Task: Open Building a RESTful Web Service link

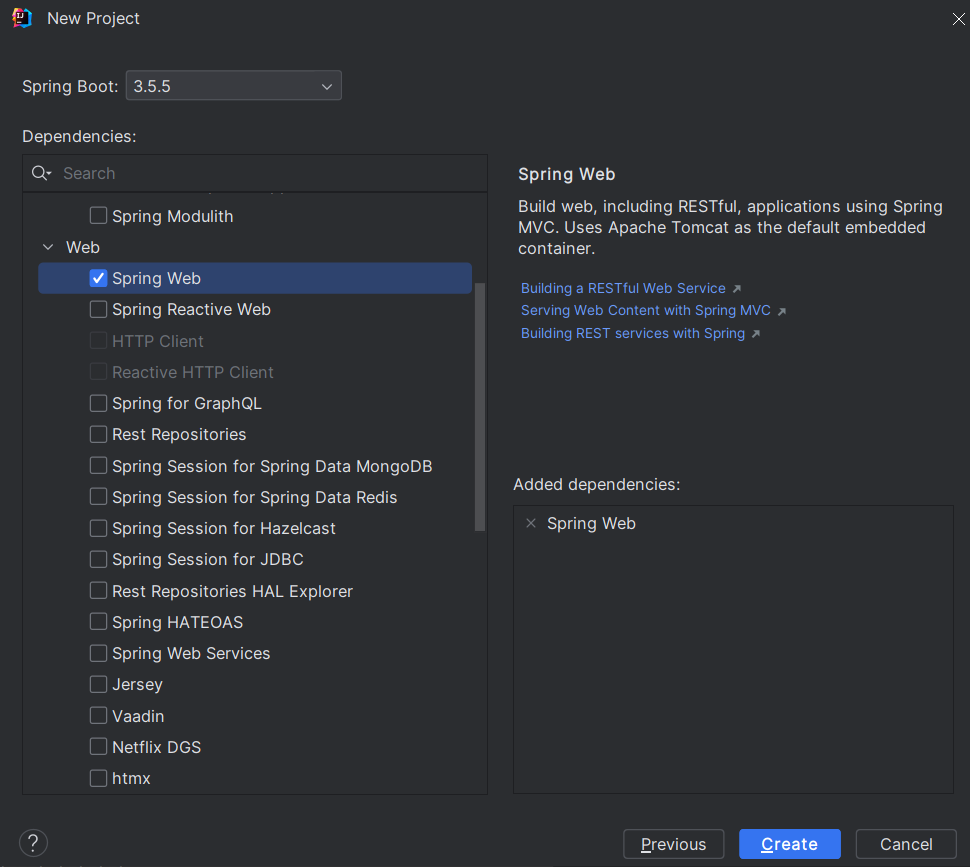Action: coord(623,289)
